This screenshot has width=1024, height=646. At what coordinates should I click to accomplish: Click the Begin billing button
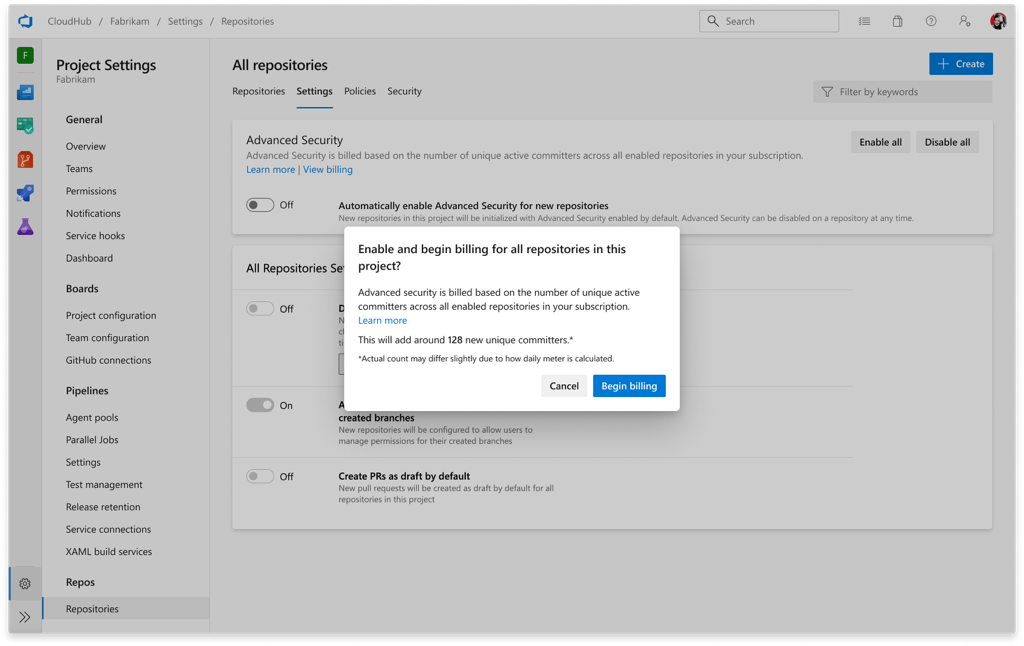point(629,385)
